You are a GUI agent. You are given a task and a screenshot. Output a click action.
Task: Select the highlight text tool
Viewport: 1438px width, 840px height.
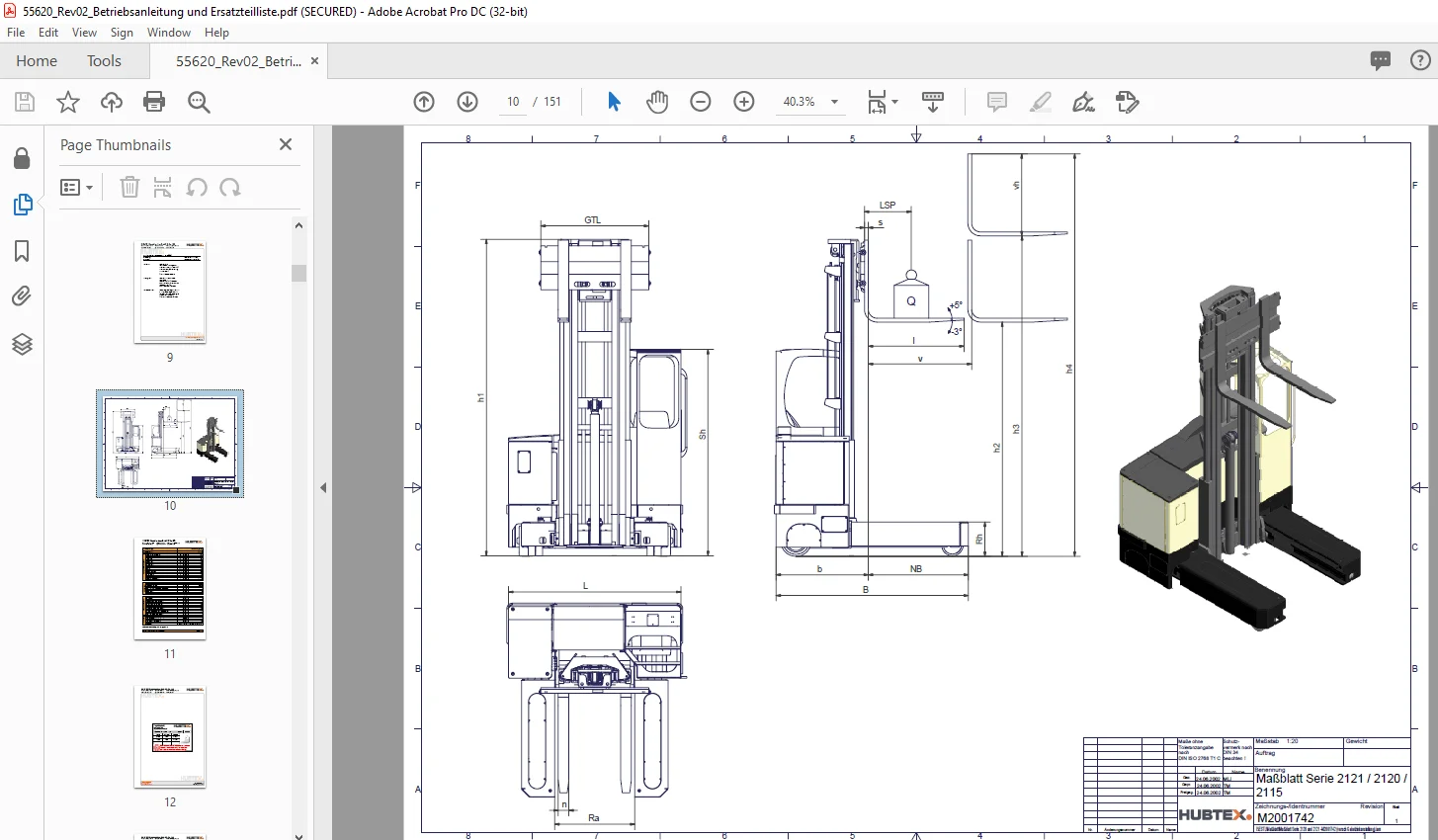[x=1041, y=102]
